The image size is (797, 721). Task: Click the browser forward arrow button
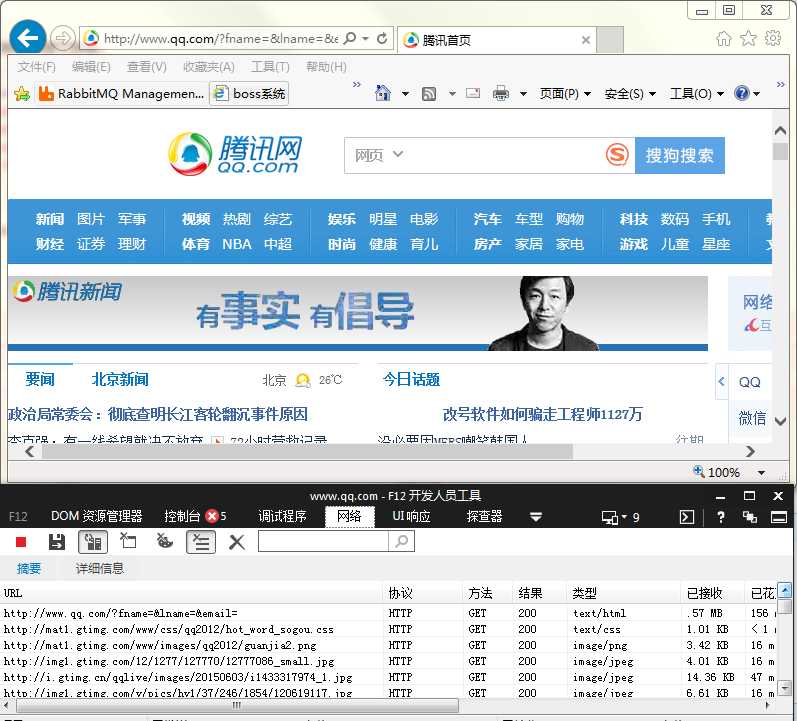[x=63, y=38]
